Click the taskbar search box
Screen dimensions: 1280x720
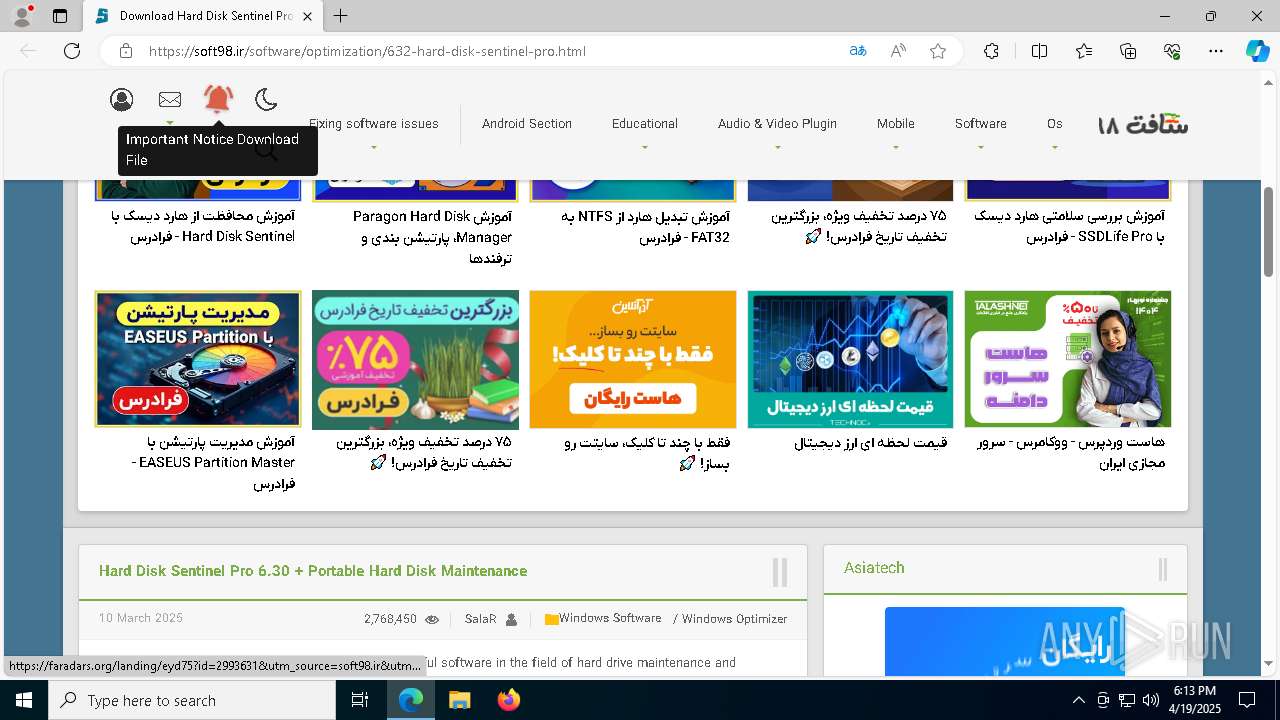pos(192,700)
